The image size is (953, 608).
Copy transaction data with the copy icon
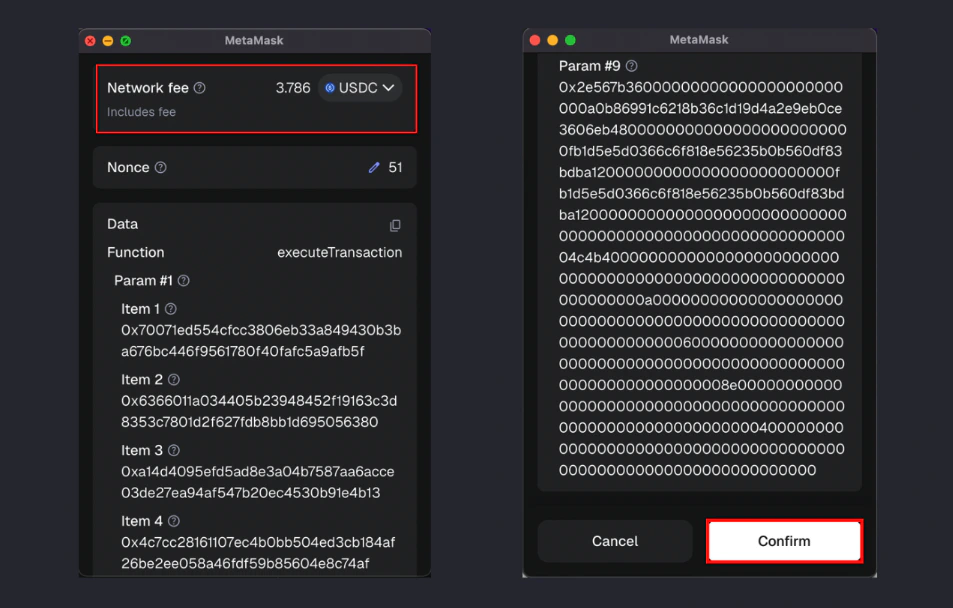(x=395, y=226)
